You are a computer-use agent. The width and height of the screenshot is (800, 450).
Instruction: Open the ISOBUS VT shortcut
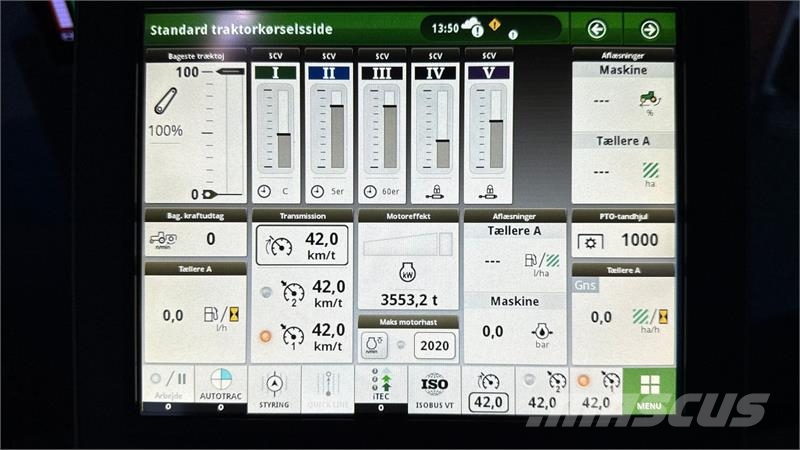[434, 390]
